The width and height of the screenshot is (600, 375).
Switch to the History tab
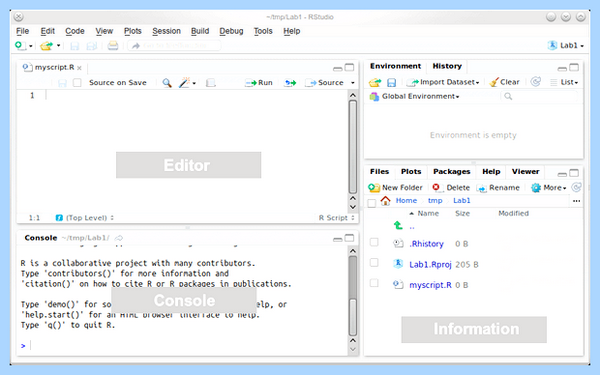pyautogui.click(x=447, y=66)
